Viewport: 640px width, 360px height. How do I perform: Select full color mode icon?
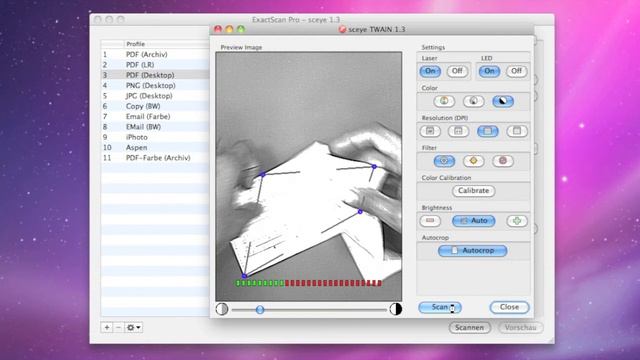point(444,101)
